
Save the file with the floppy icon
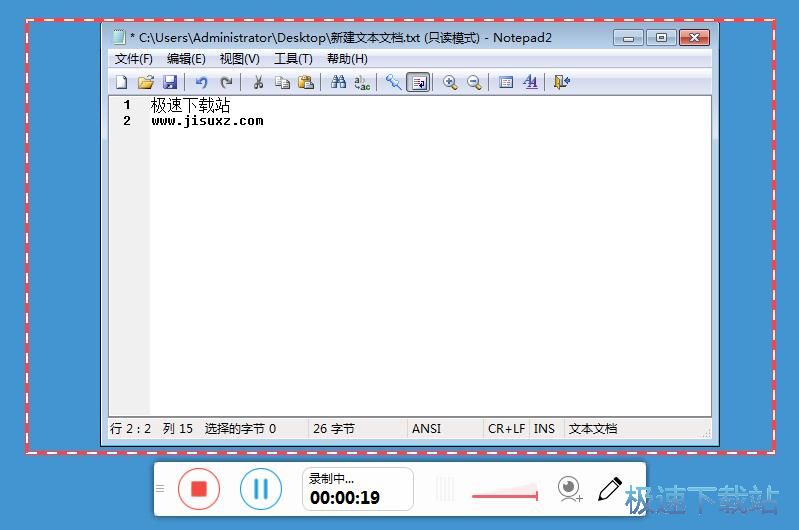[x=170, y=82]
